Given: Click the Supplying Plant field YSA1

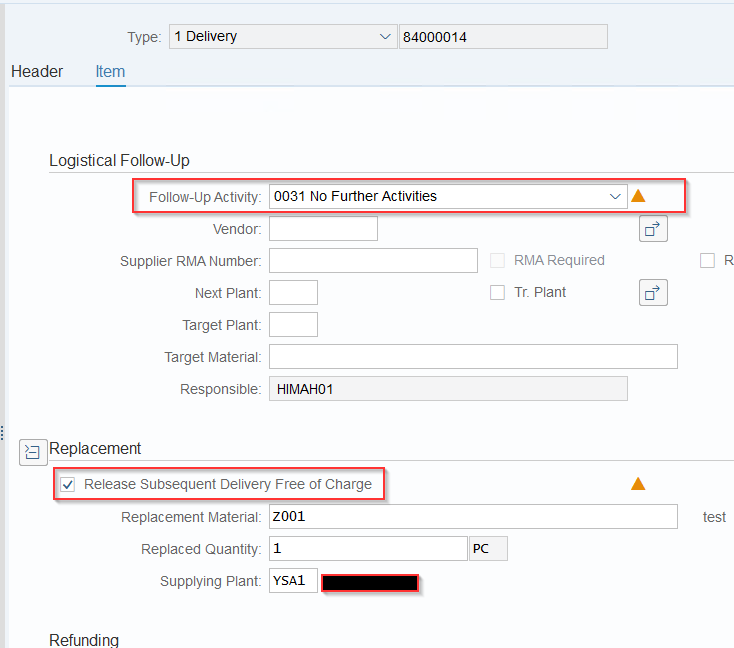Looking at the screenshot, I should coord(294,581).
